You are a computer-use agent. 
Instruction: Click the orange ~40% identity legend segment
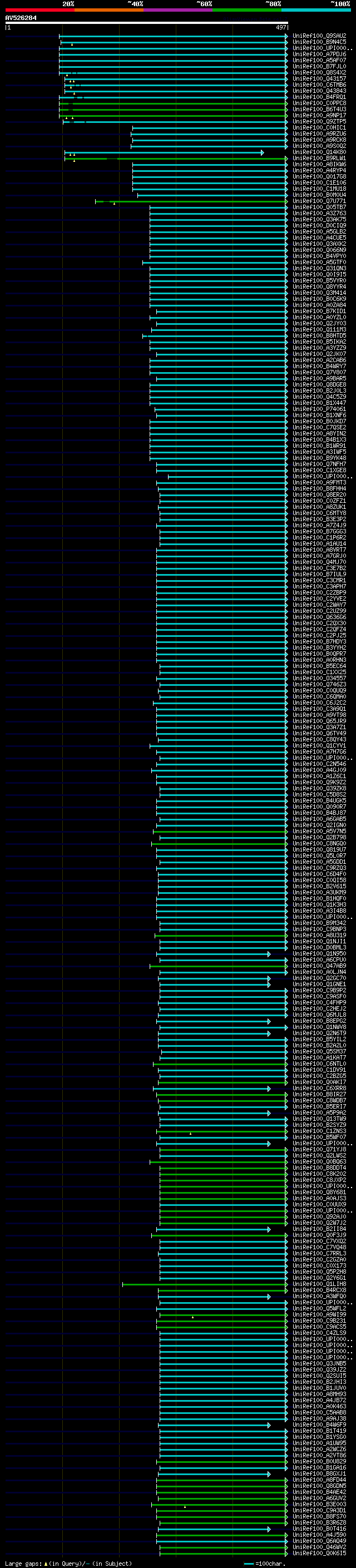coord(109,10)
